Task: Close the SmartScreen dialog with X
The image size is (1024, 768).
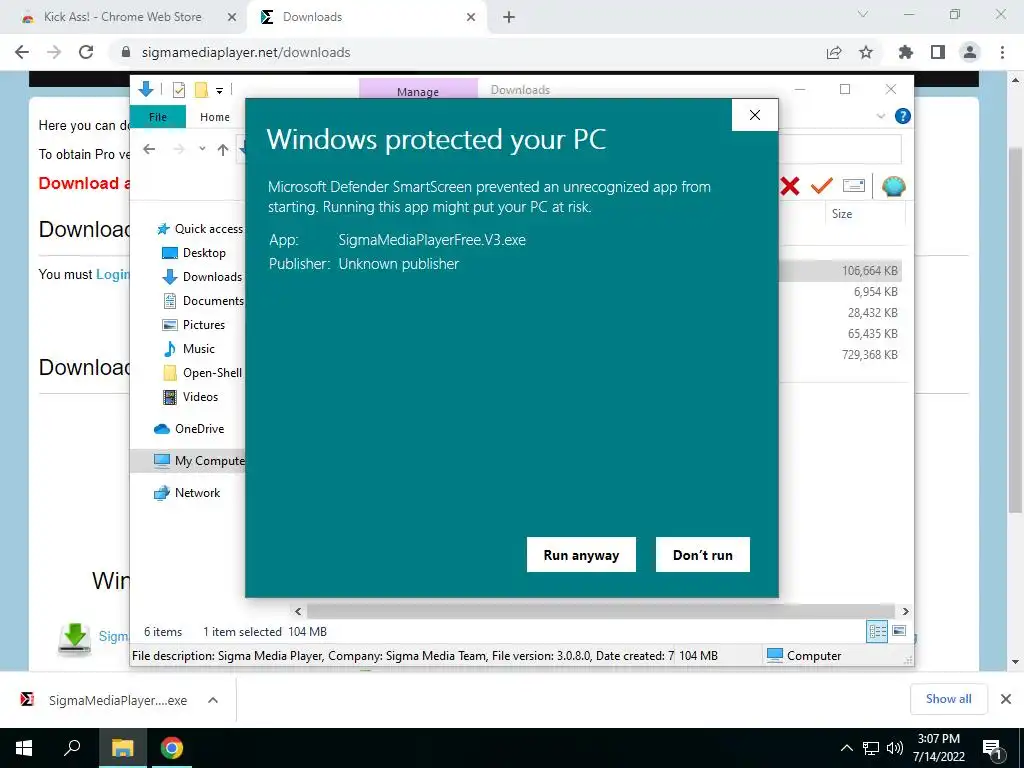Action: point(755,115)
